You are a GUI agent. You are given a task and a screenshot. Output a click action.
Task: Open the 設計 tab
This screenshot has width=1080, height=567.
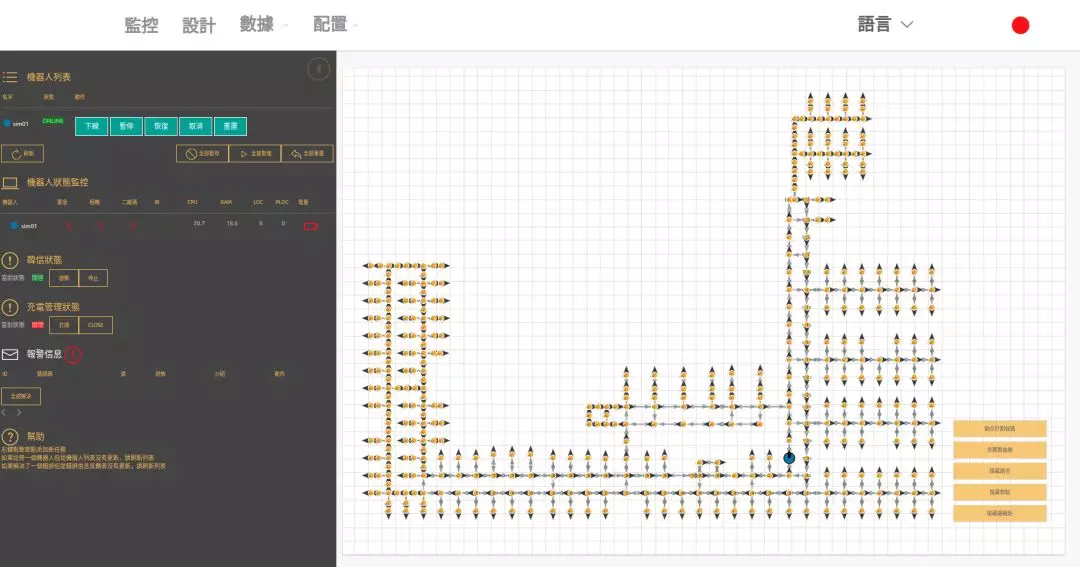(199, 26)
